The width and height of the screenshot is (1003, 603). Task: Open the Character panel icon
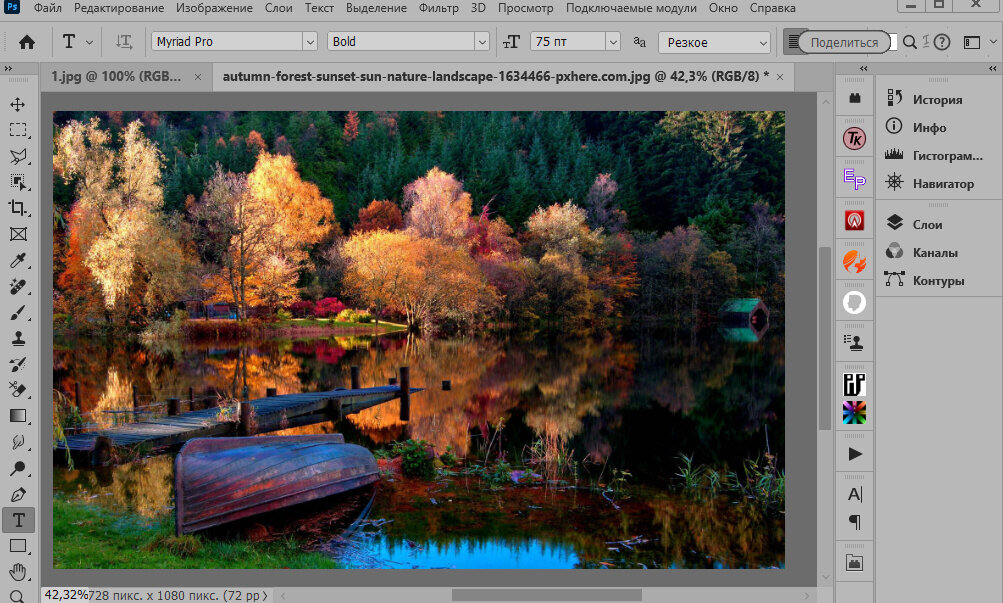pyautogui.click(x=855, y=494)
